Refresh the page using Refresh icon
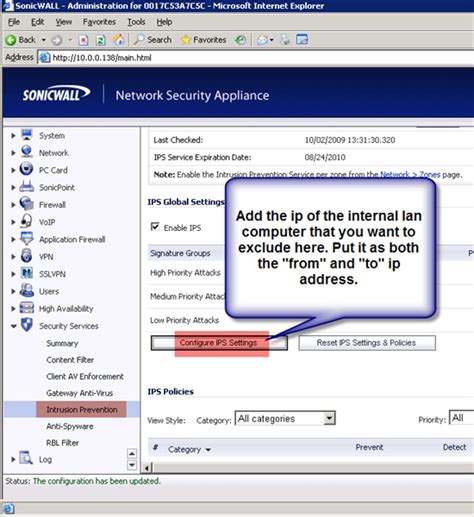The height and width of the screenshot is (517, 474). pyautogui.click(x=100, y=40)
